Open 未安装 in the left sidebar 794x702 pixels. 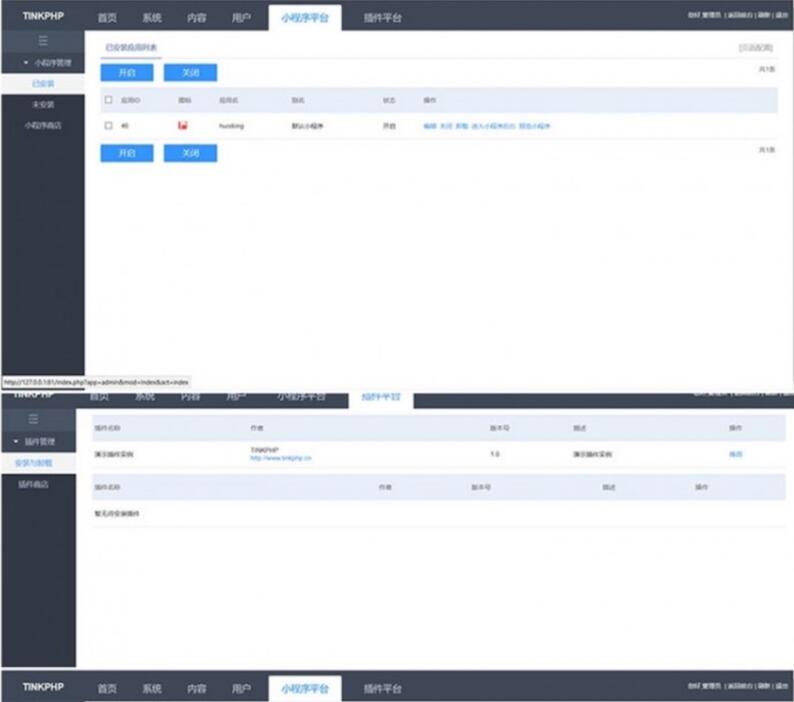point(42,104)
